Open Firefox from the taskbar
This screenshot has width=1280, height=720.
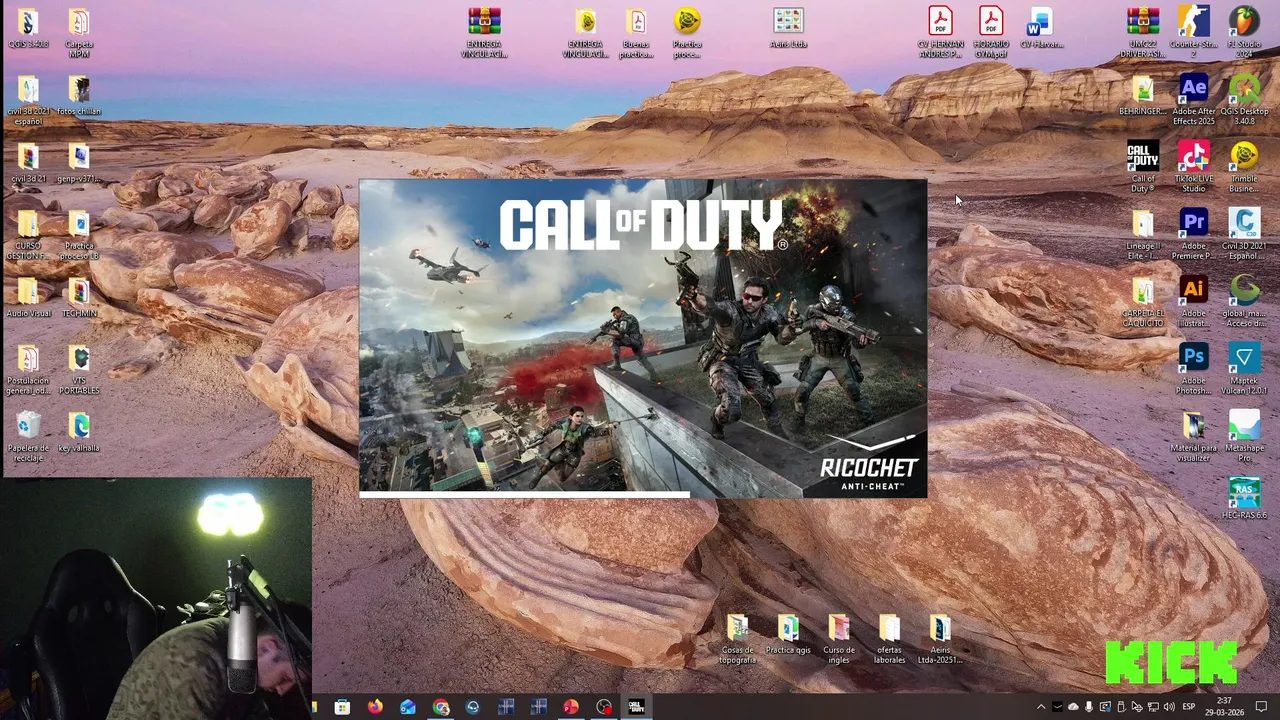click(x=375, y=707)
